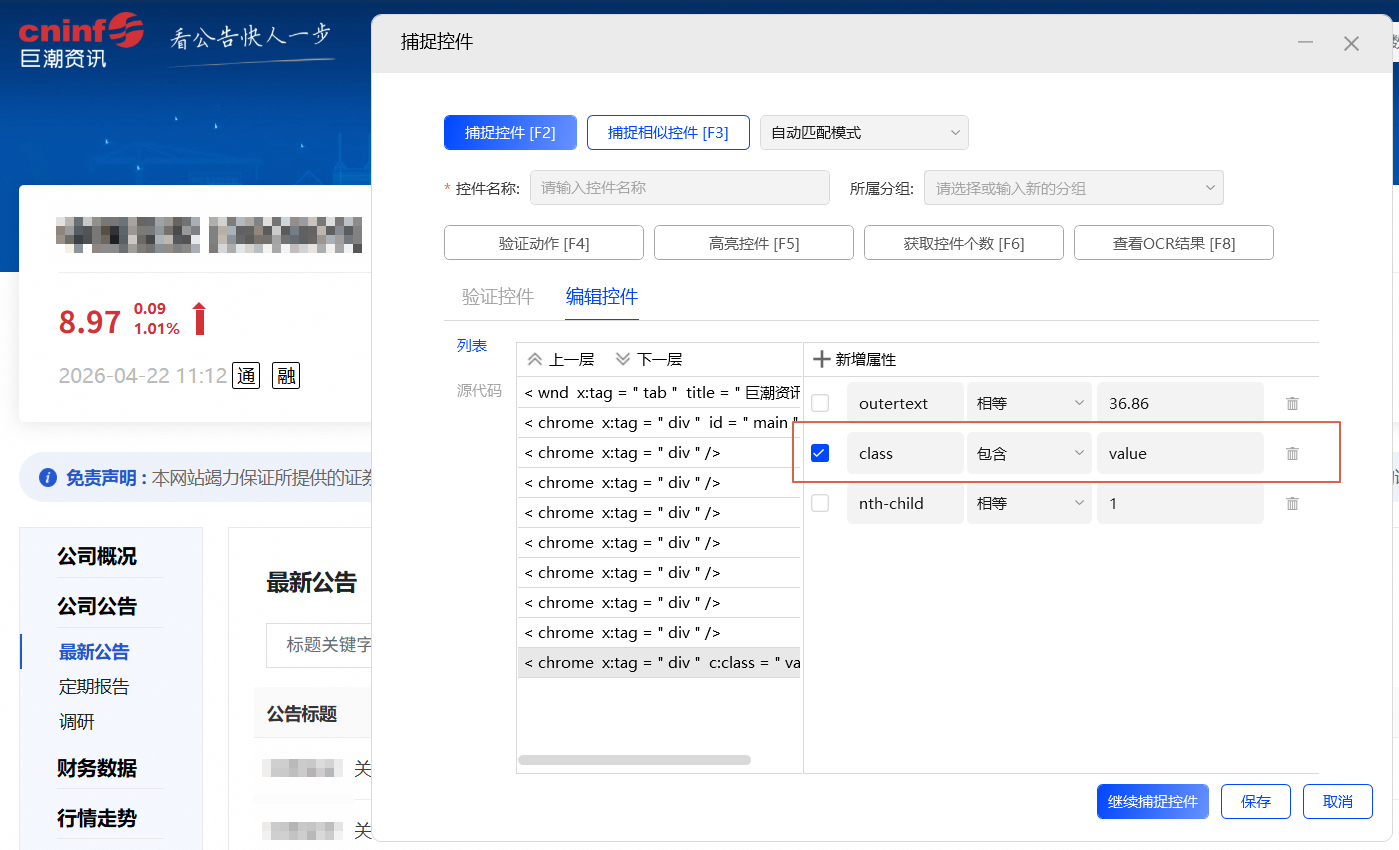
Task: Delete the outertext attribute row
Action: 1292,404
